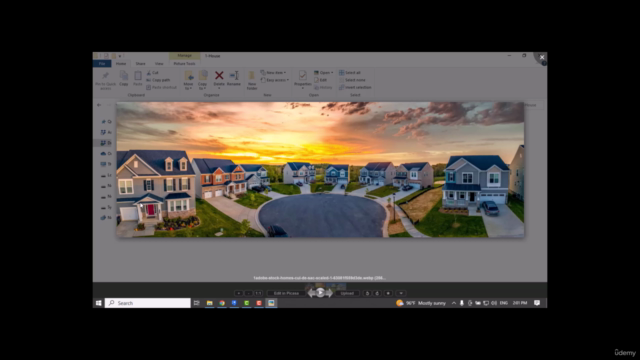Screen dimensions: 640x360
Task: Open Task View from the taskbar
Action: click(x=197, y=303)
